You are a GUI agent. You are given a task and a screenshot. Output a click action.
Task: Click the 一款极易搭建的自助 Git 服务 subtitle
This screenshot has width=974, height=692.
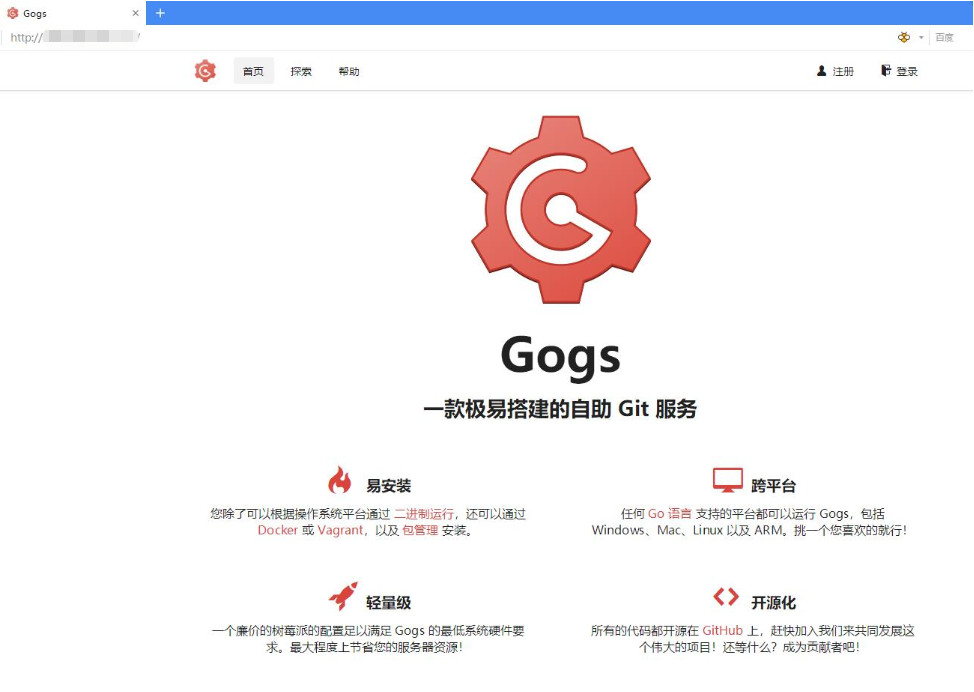(560, 409)
